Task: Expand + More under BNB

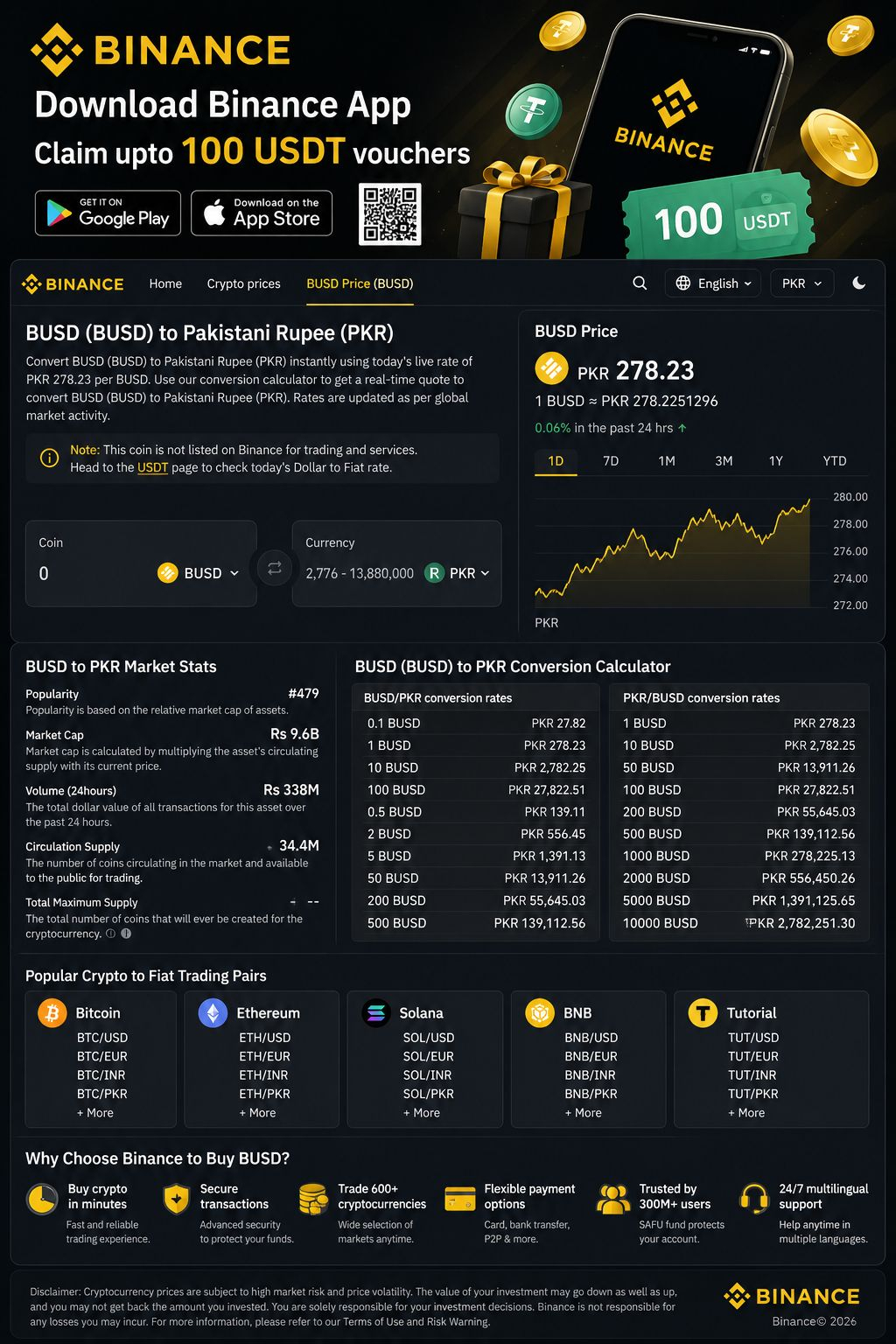Action: pos(584,1113)
